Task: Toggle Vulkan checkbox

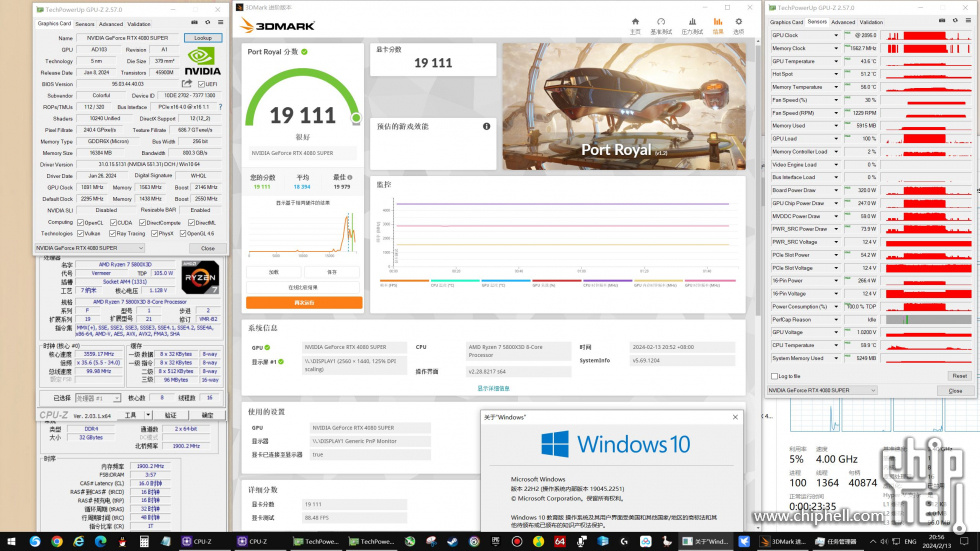Action: (80, 234)
